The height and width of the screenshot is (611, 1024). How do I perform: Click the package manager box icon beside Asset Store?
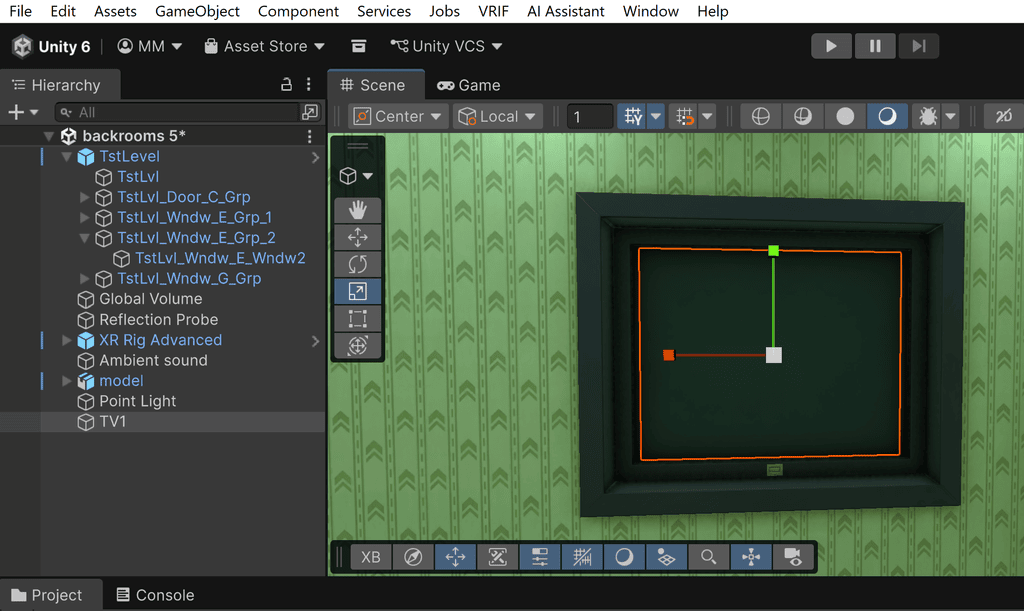(359, 46)
